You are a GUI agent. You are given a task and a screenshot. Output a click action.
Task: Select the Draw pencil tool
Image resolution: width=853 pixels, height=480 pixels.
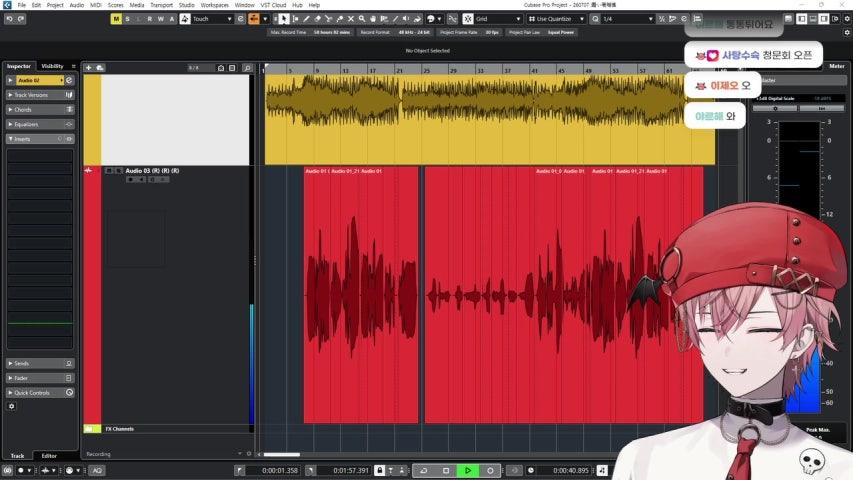pyautogui.click(x=306, y=19)
